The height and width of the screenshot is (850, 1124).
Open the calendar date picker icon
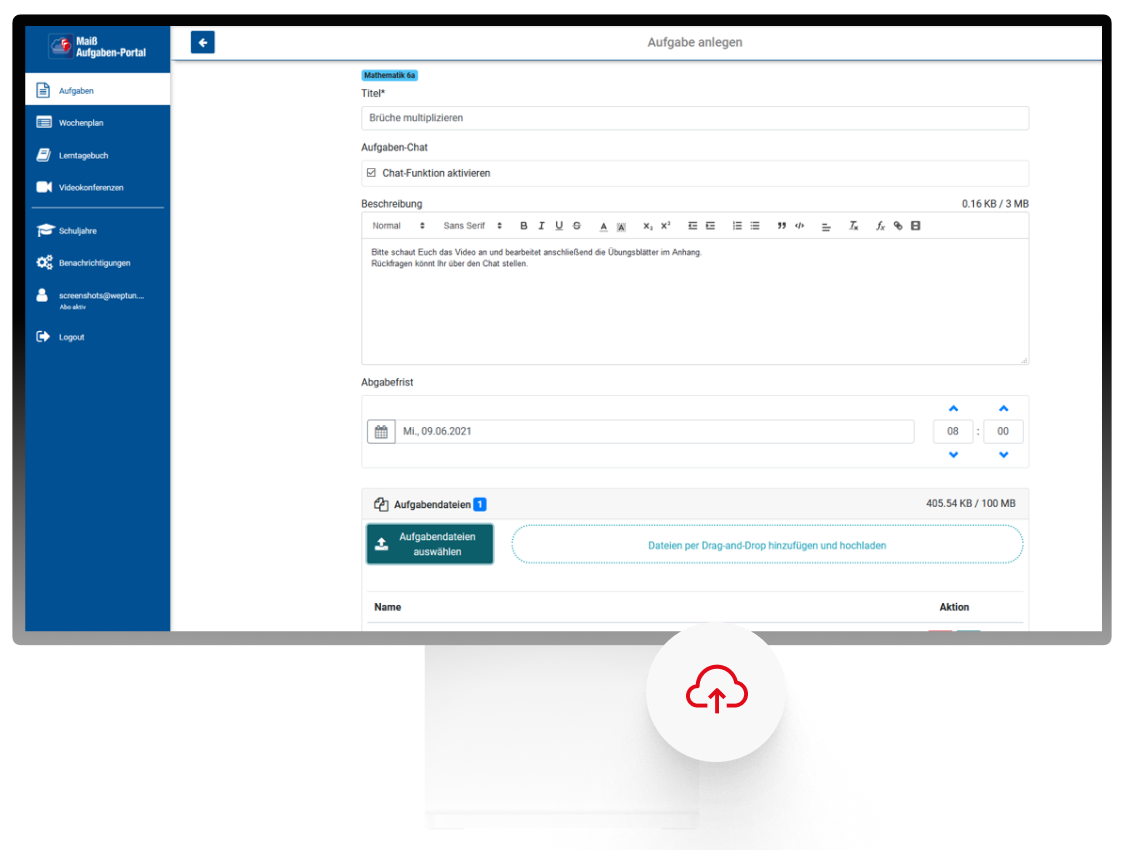coord(381,431)
